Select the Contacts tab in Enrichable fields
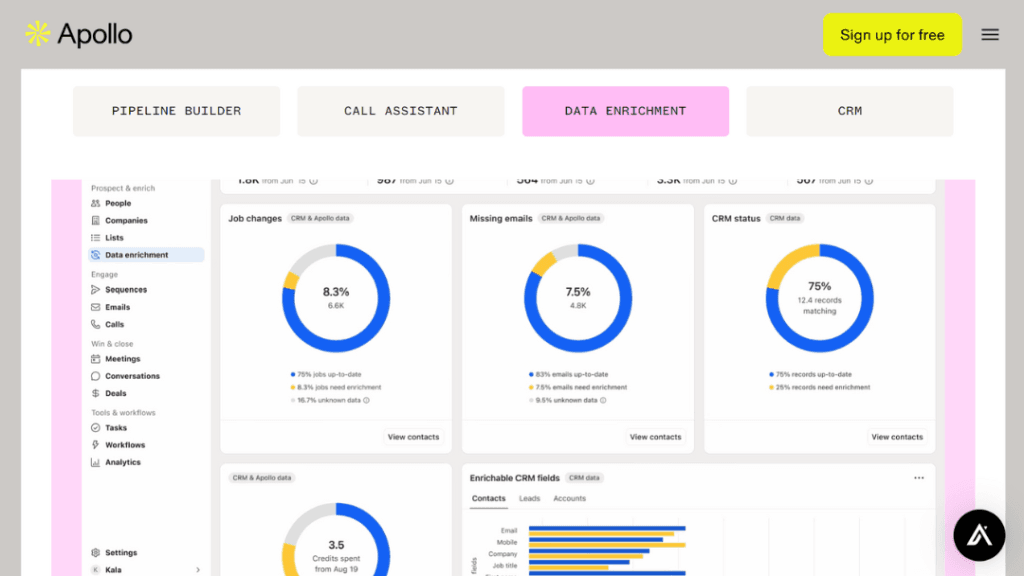 click(488, 499)
